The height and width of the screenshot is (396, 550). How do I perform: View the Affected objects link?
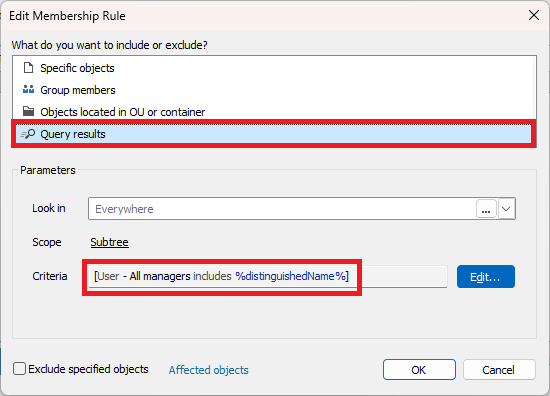(x=209, y=370)
